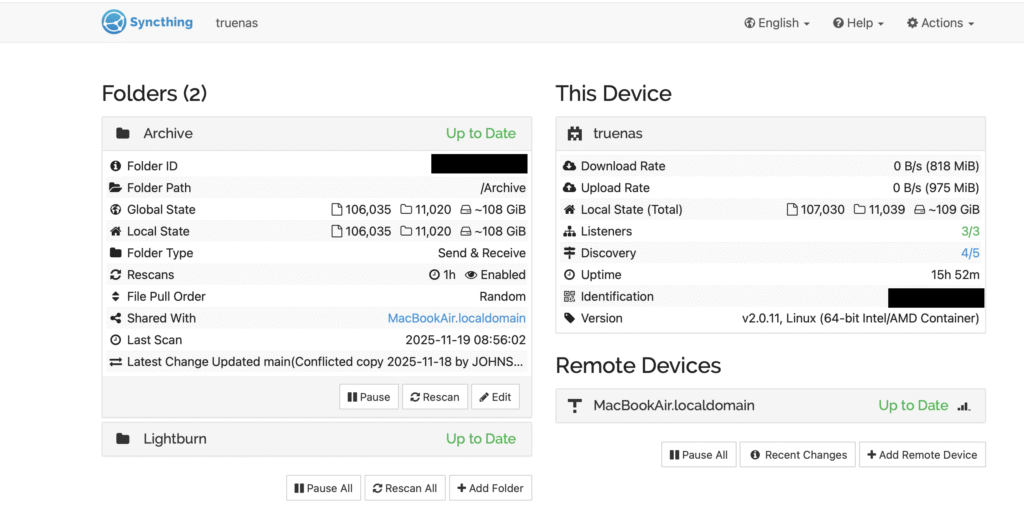Open the MacBookAir.localdomain shared link
The image size is (1024, 520).
456,319
